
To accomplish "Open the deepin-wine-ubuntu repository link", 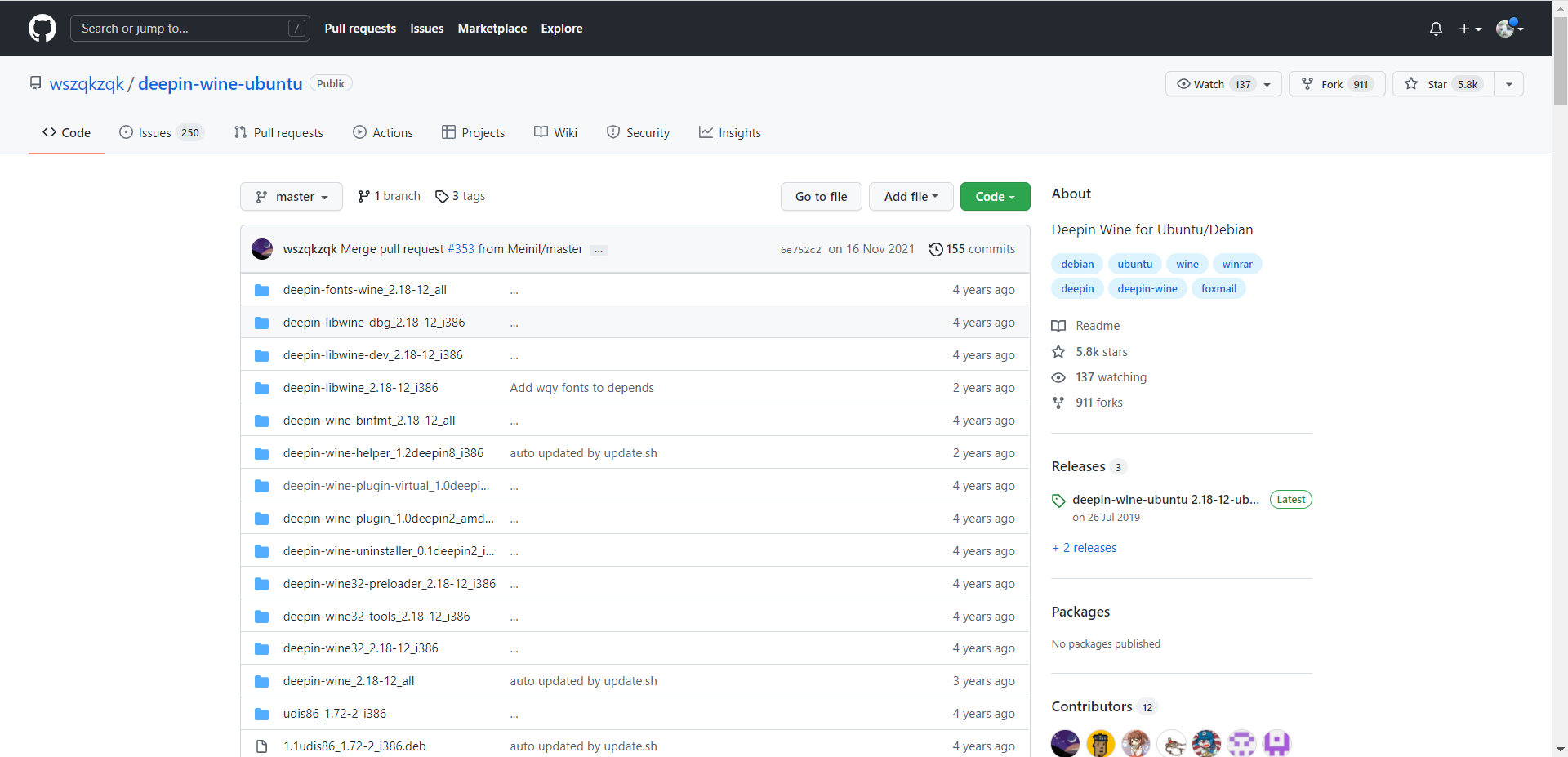I will click(x=220, y=83).
